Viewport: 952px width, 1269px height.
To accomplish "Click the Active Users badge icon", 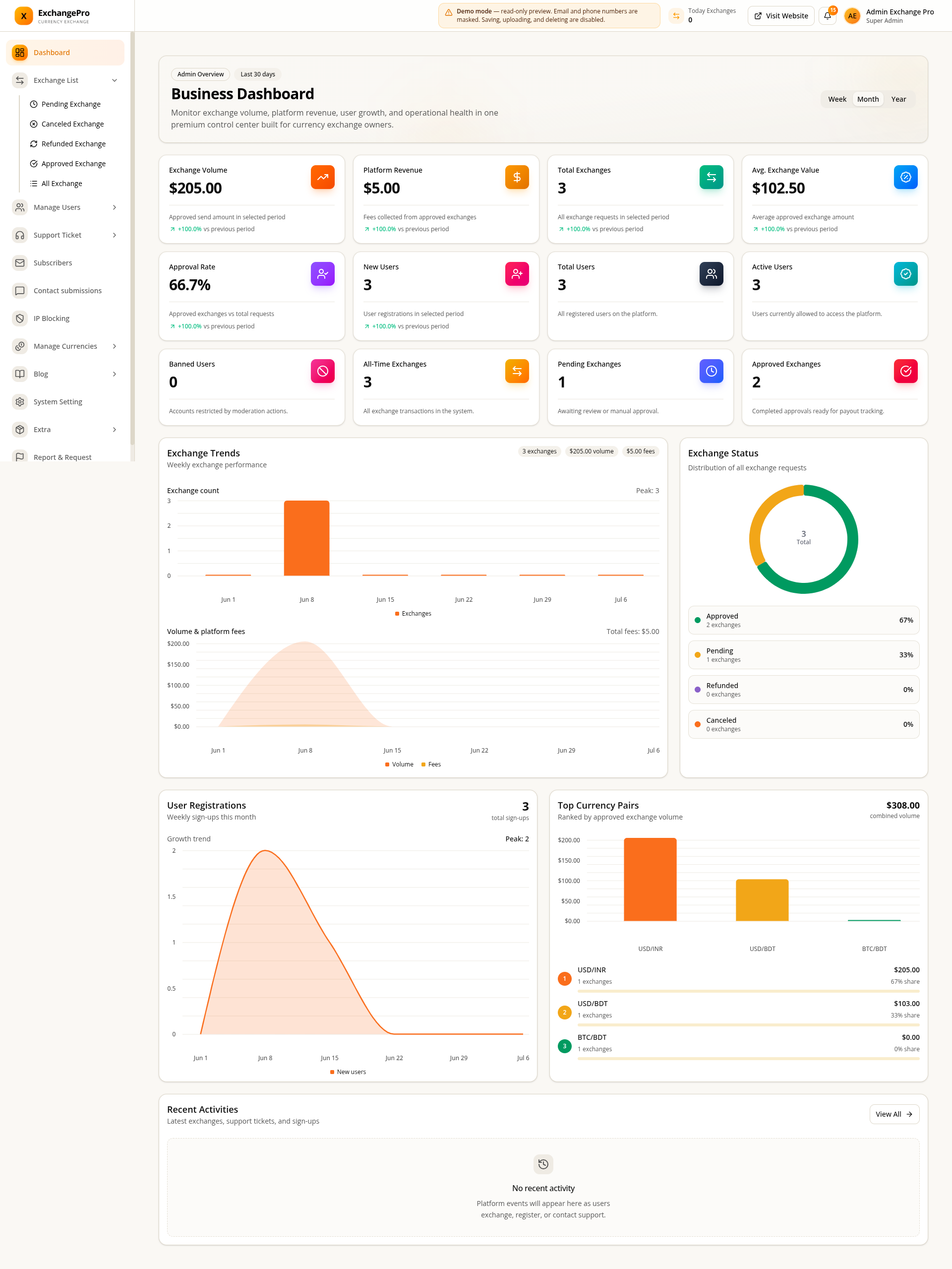I will 905,274.
